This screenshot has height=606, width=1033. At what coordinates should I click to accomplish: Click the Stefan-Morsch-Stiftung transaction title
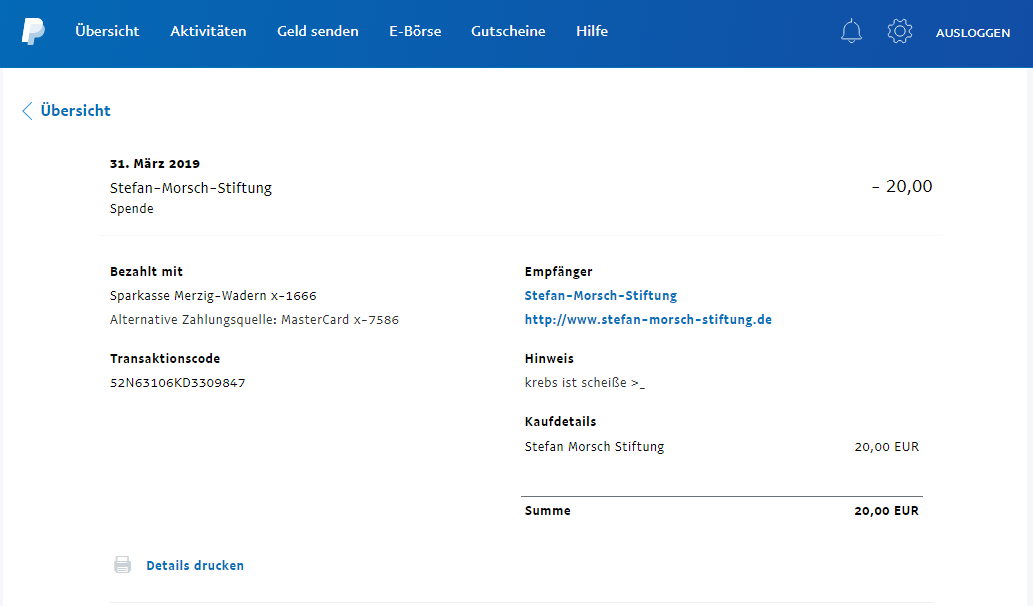[x=191, y=188]
